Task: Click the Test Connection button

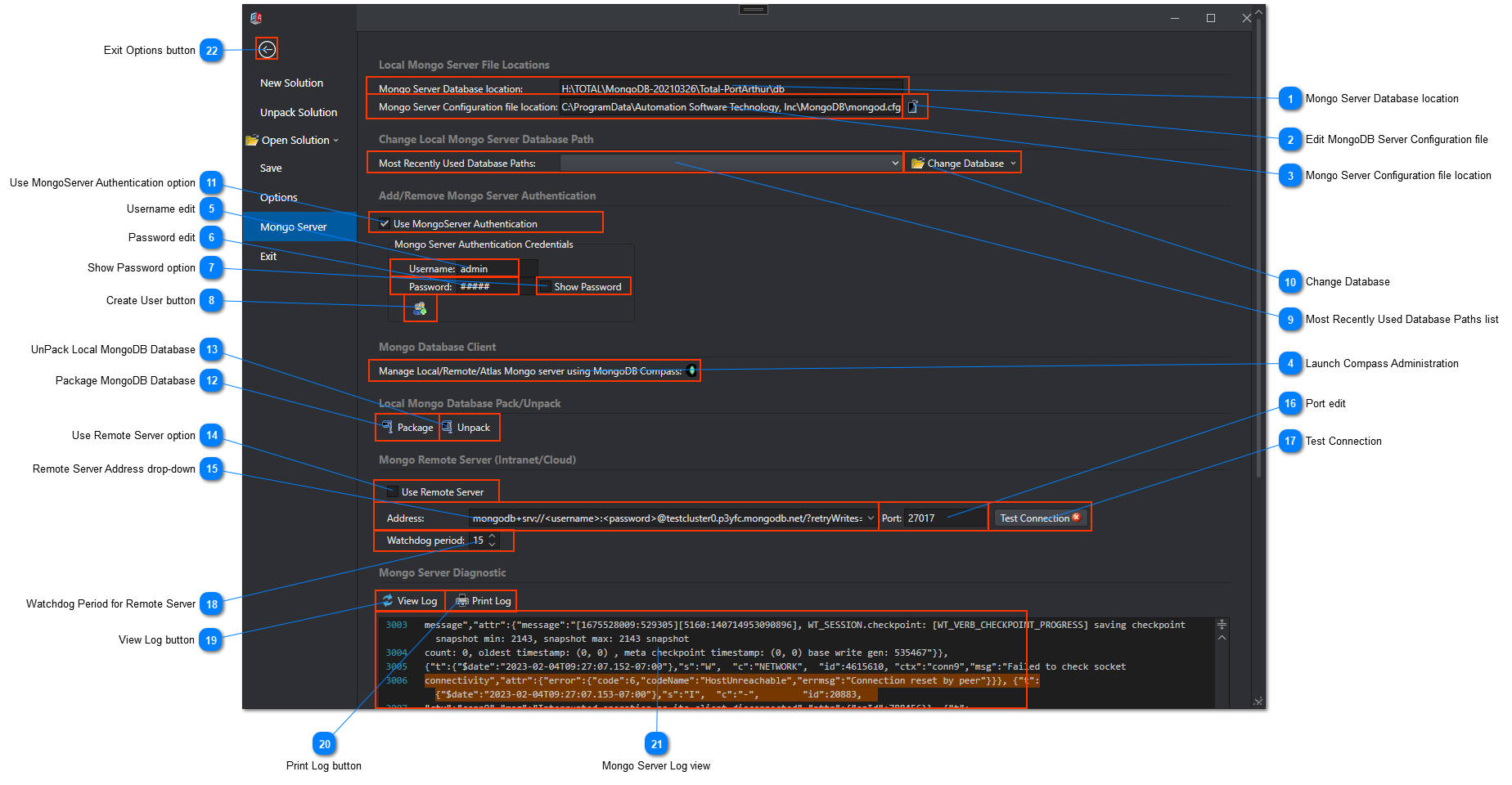Action: pyautogui.click(x=1039, y=518)
